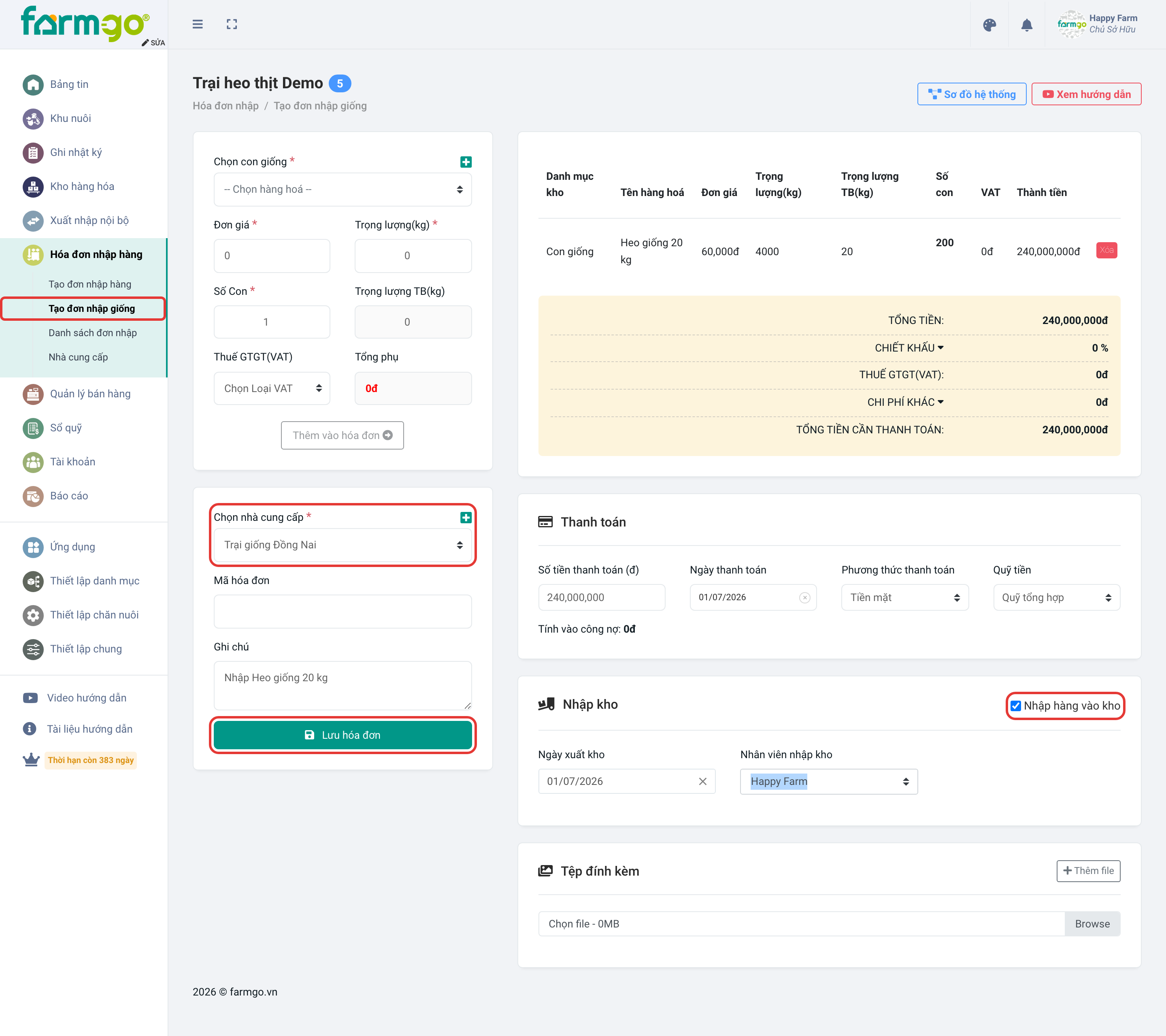Toggle the hamburger sidebar menu icon
This screenshot has width=1166, height=1036.
198,24
